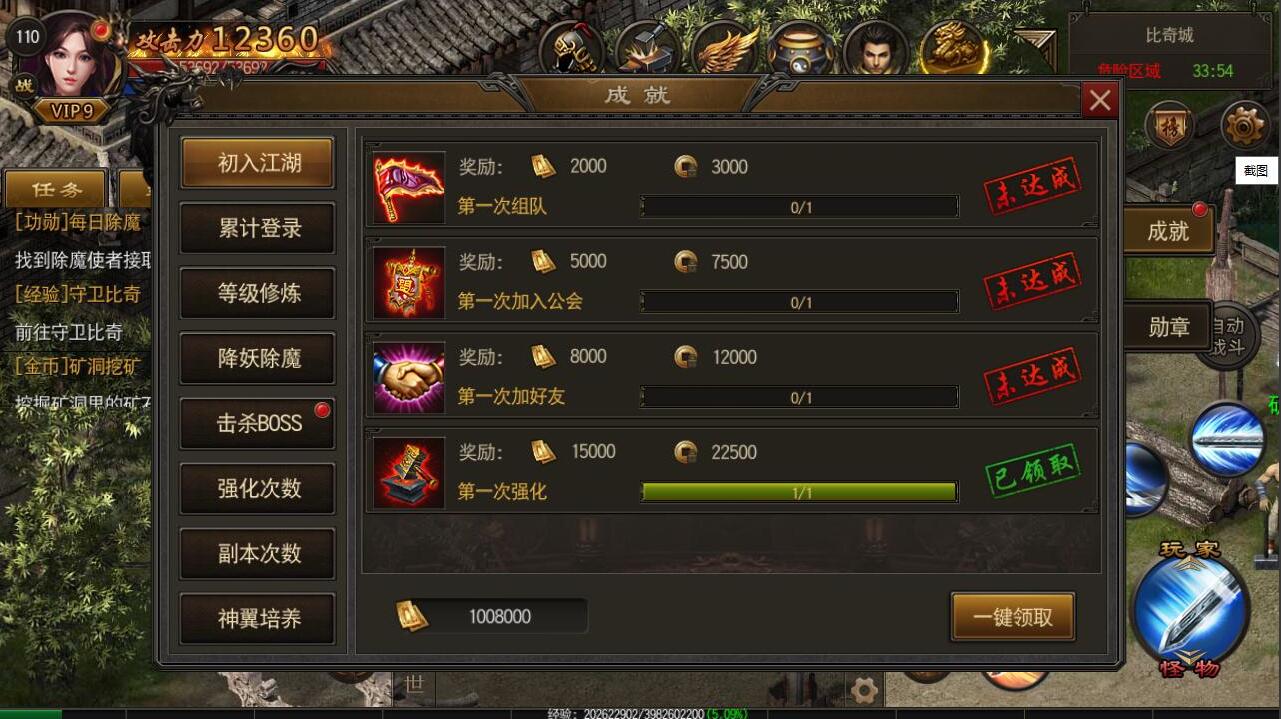
Task: Click the 一键领取 claim-all button
Action: tap(1013, 617)
